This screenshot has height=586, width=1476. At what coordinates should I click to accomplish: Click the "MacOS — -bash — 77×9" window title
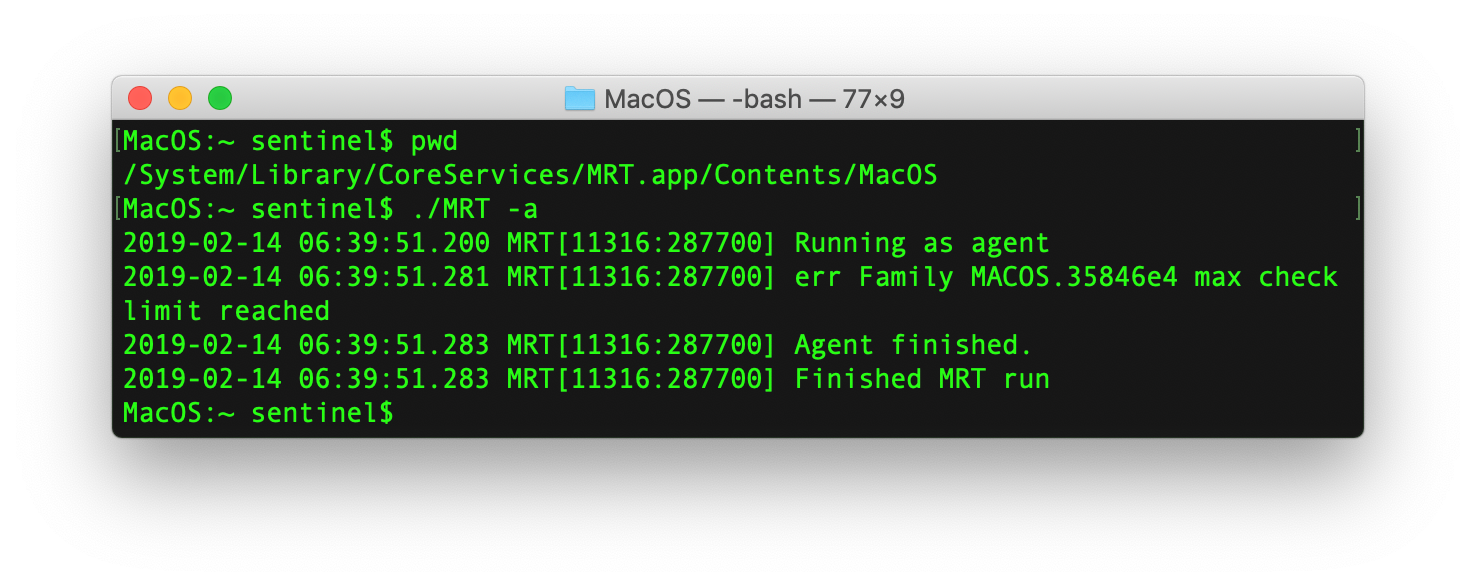[x=755, y=99]
